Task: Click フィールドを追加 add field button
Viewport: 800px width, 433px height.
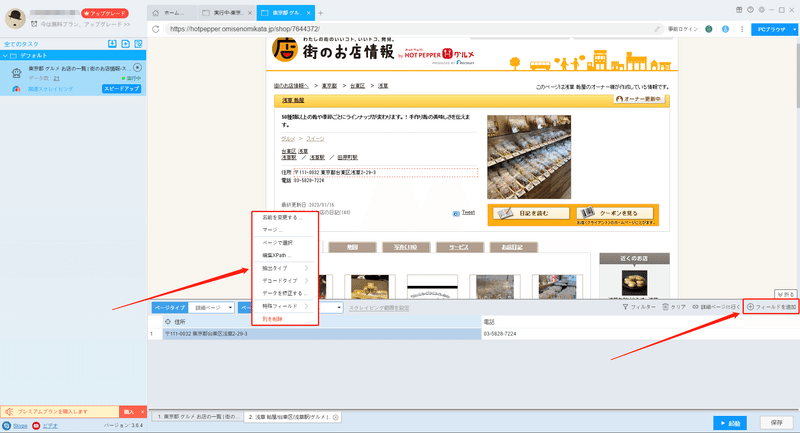Action: pyautogui.click(x=771, y=307)
